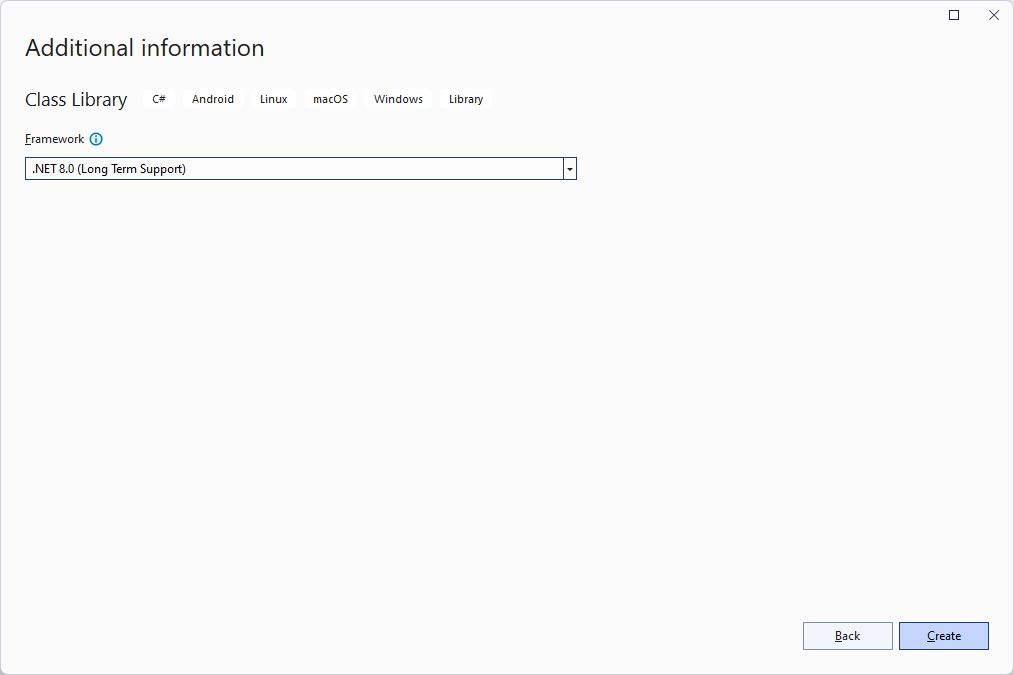1014x675 pixels.
Task: Click the Library project type tag
Action: [x=465, y=98]
